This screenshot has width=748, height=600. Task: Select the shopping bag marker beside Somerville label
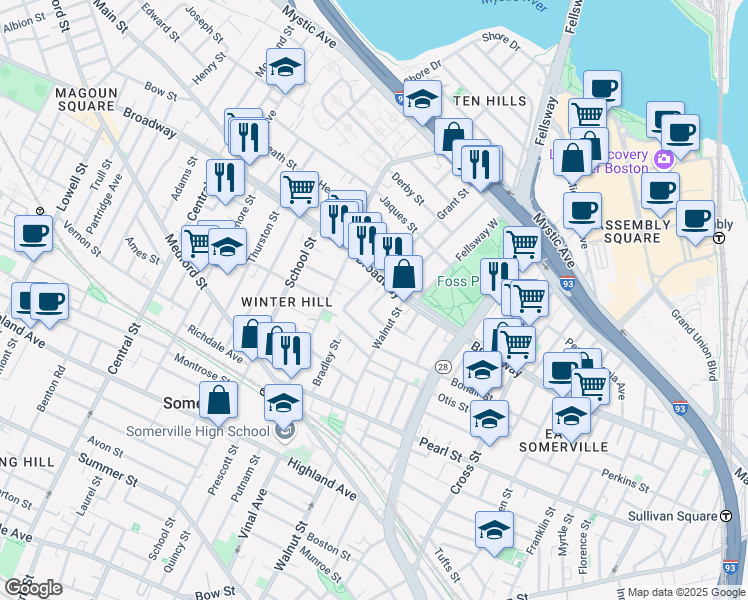pyautogui.click(x=218, y=401)
